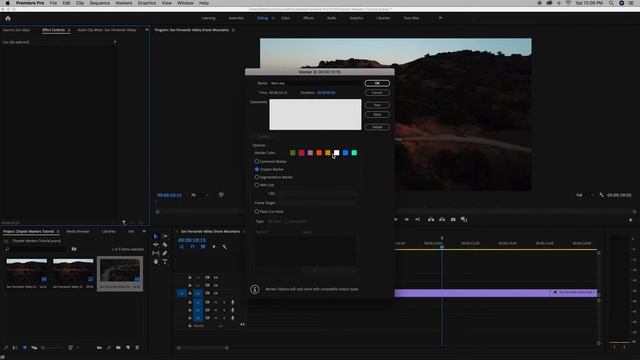The height and width of the screenshot is (360, 640).
Task: Toggle the timeline Linked Selection button
Action: (203, 247)
